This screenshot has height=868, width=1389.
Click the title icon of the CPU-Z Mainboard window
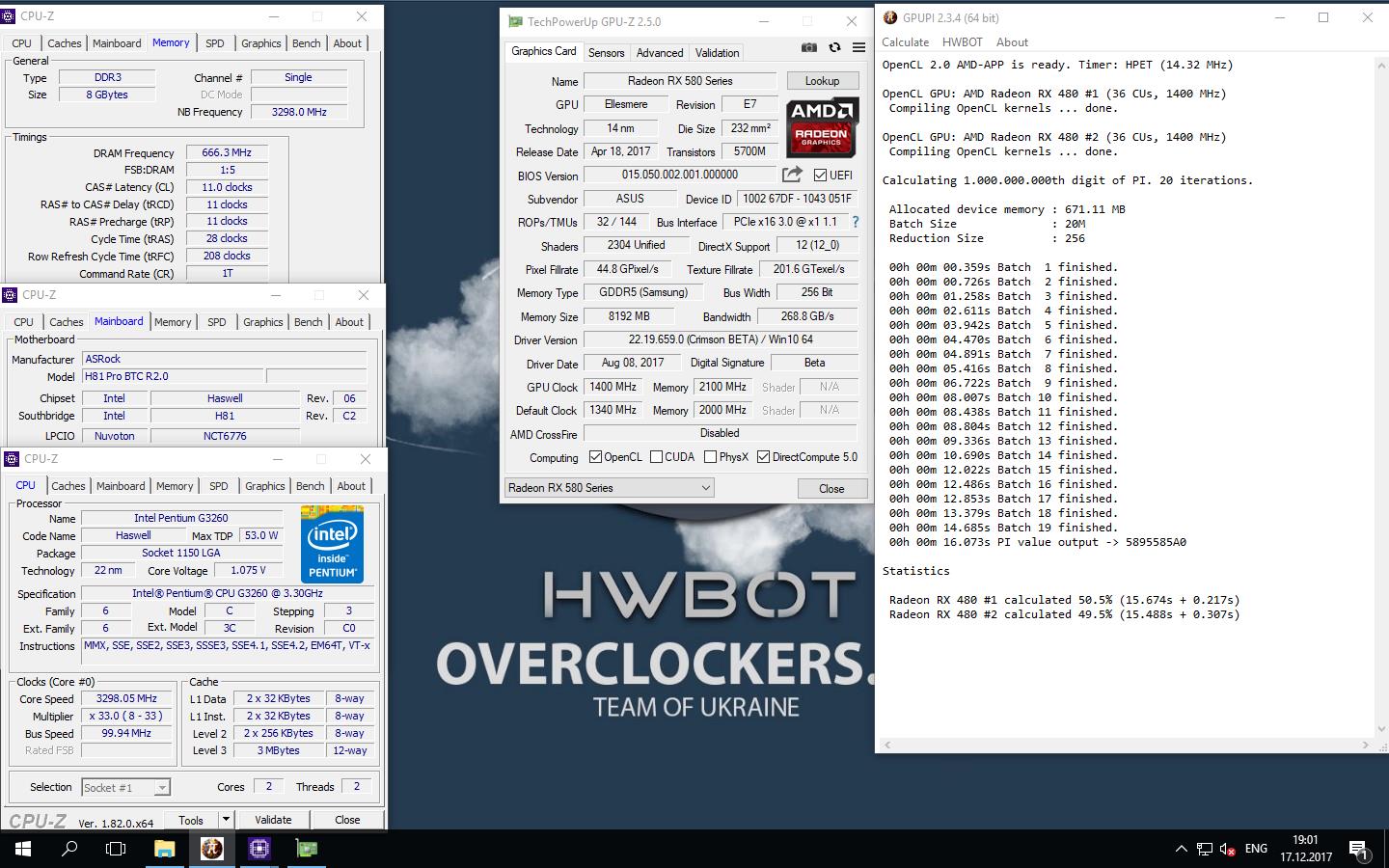tap(11, 295)
